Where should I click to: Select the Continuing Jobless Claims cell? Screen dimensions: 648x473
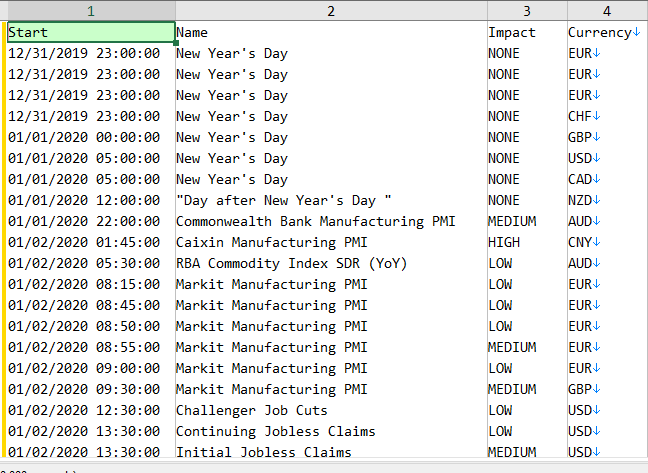[x=331, y=431]
